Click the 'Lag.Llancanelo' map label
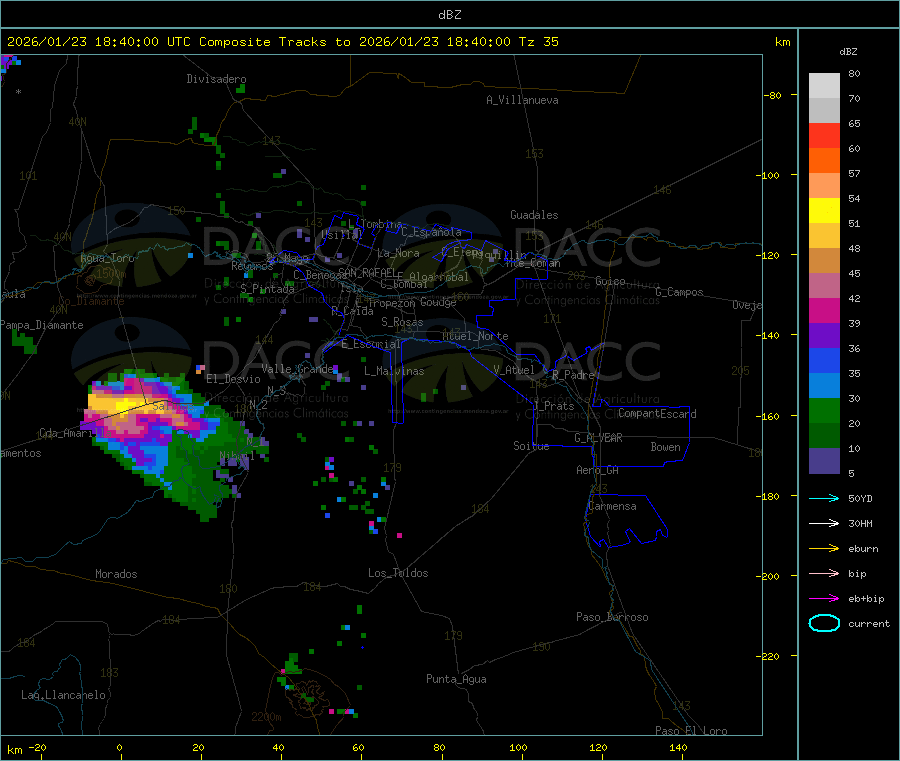The height and width of the screenshot is (761, 900). tap(64, 695)
